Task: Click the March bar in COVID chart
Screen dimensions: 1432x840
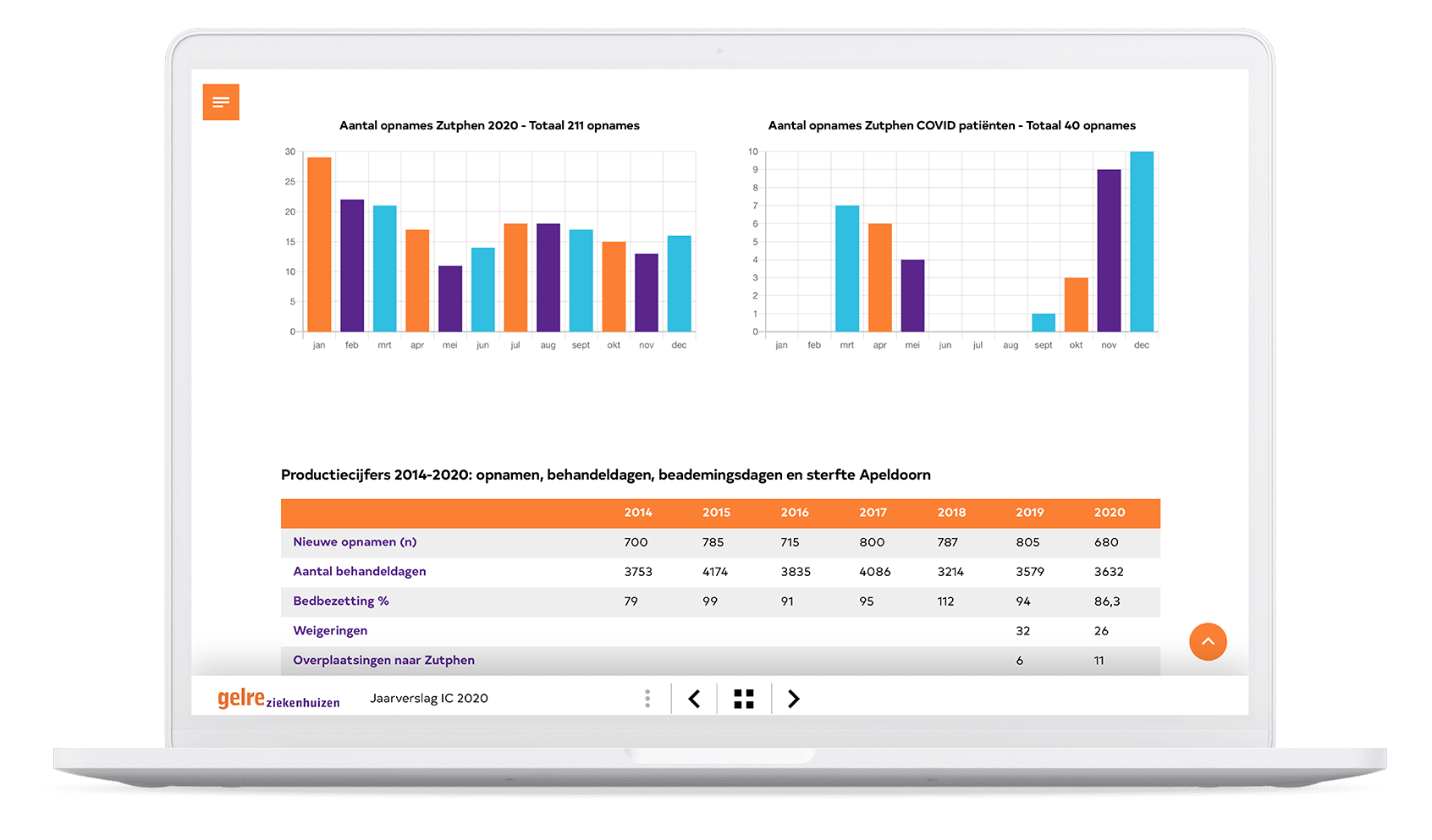Action: tap(847, 269)
